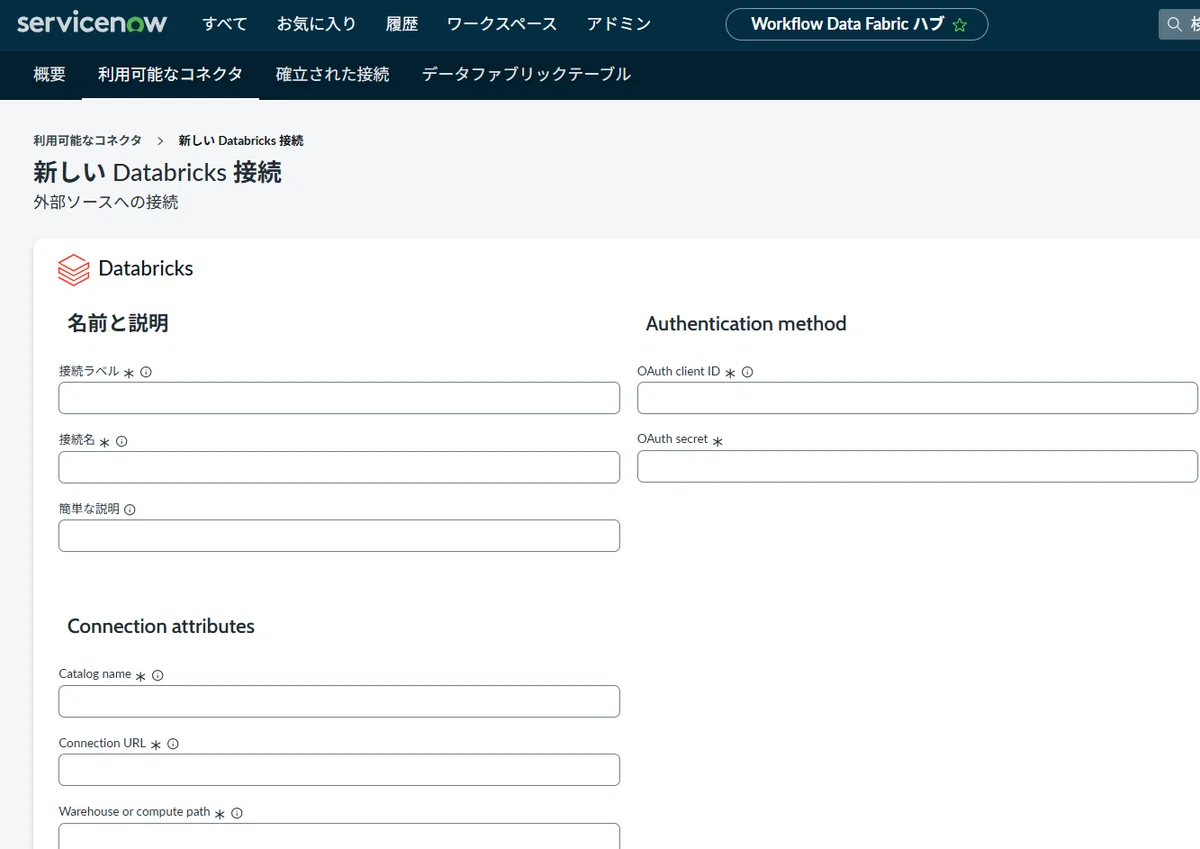This screenshot has height=849, width=1200.
Task: Show info for 簡単な説明 field
Action: [130, 510]
